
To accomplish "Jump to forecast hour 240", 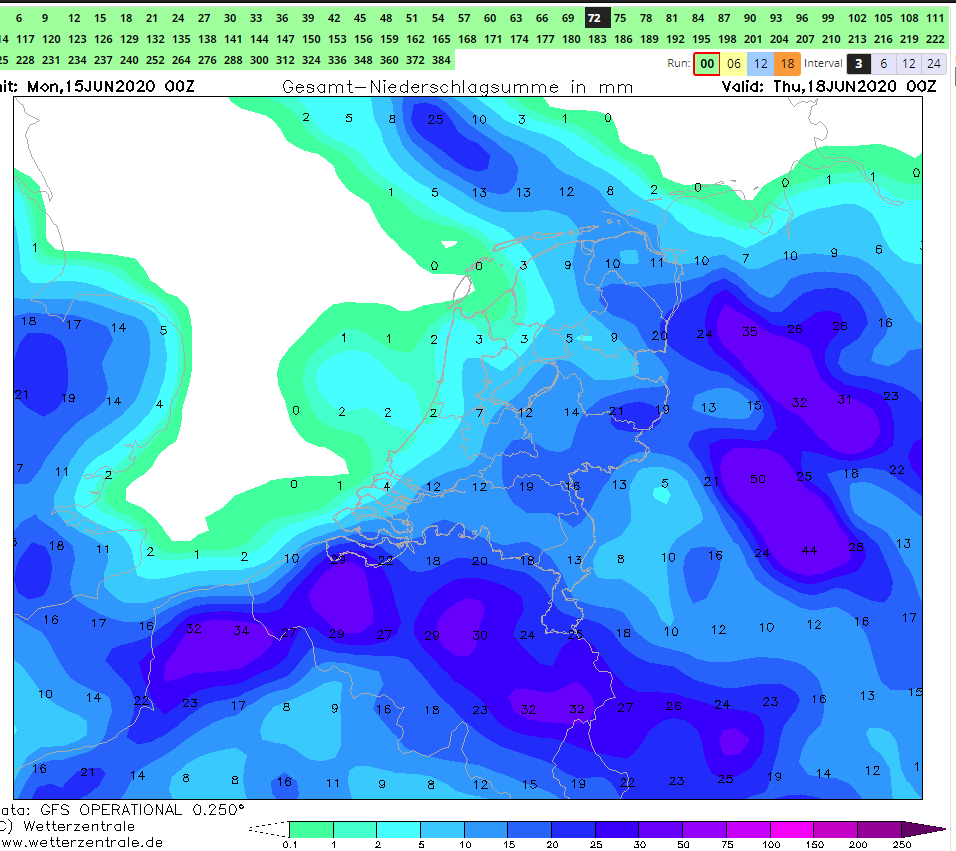I will 129,60.
